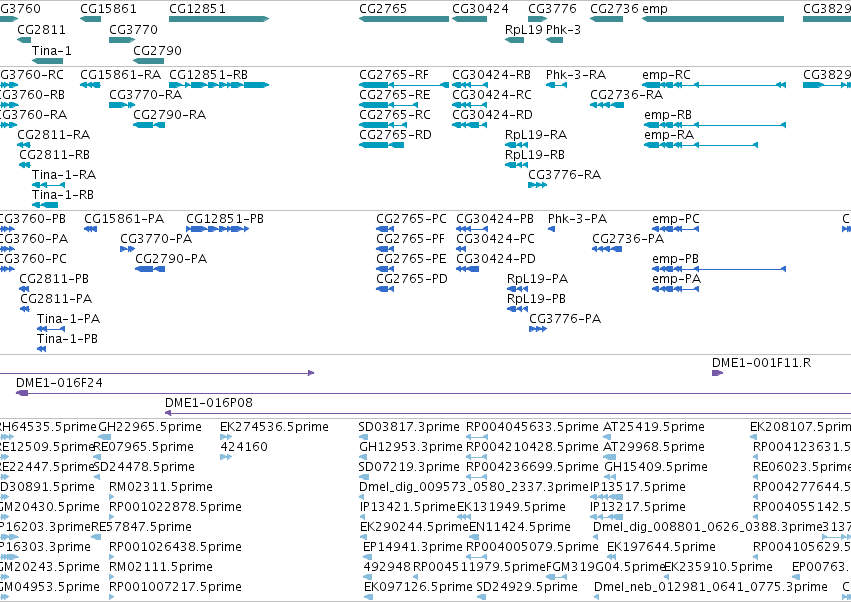The image size is (851, 602).
Task: Click the CG2790 gene label
Action: click(157, 50)
